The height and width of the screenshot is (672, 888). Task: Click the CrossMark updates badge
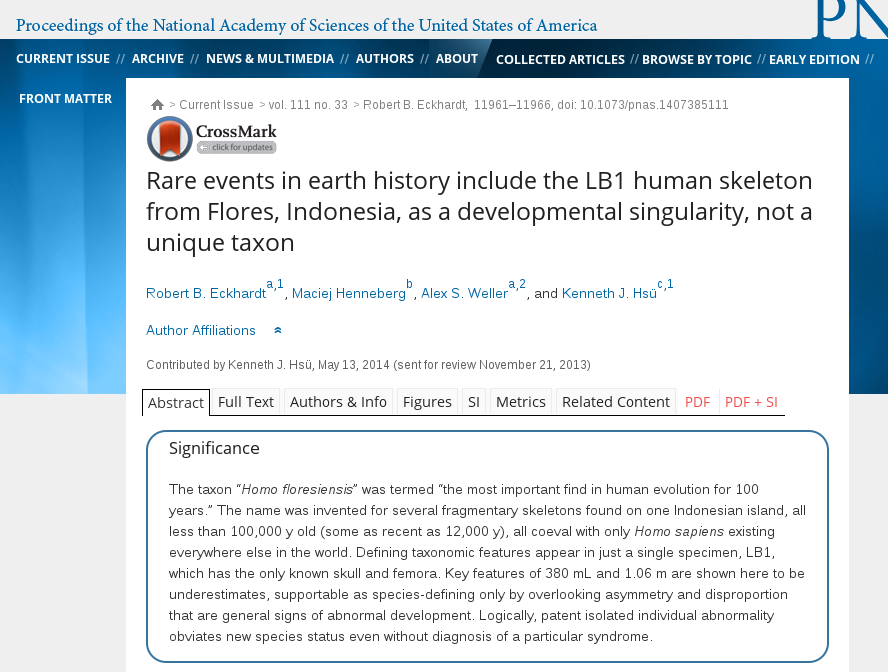(212, 138)
